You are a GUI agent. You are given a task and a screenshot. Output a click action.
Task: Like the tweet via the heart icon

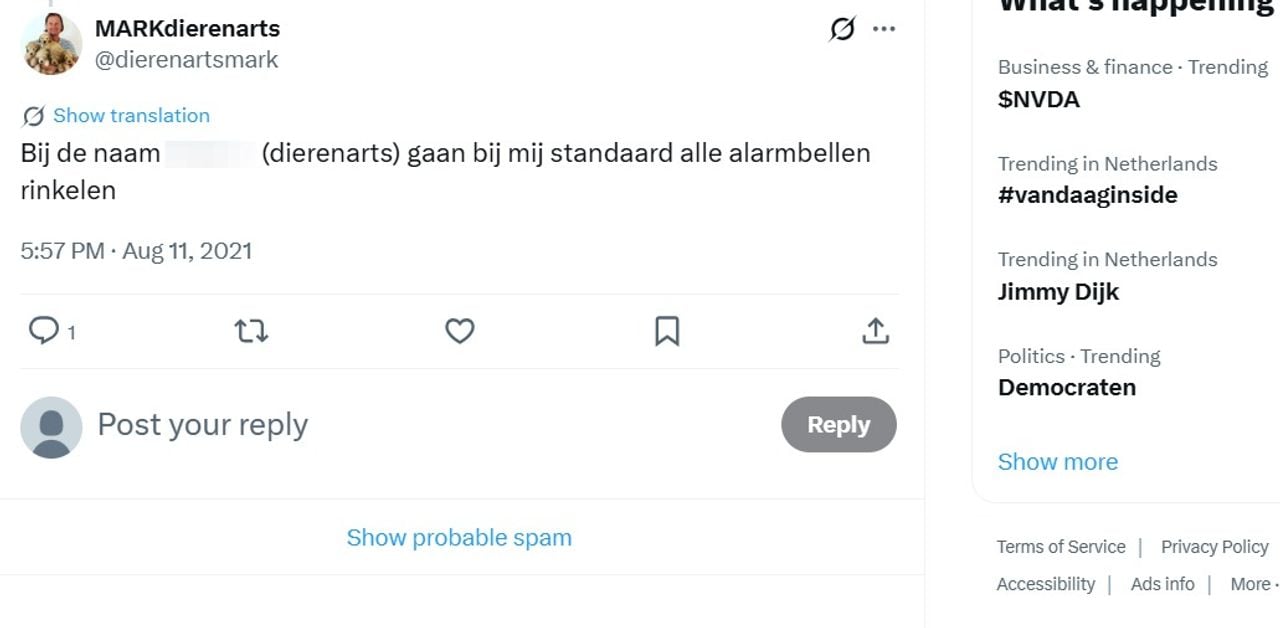pyautogui.click(x=459, y=331)
